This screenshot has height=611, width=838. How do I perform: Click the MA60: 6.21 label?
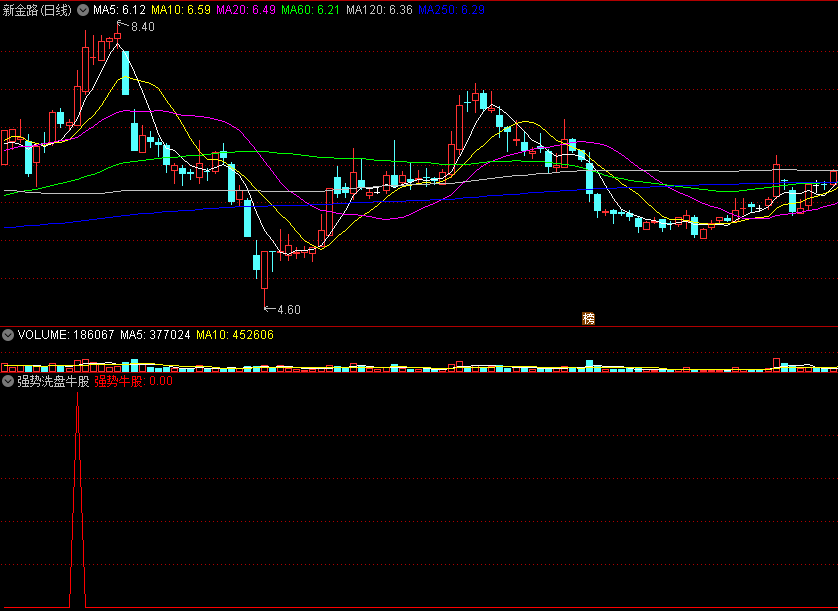311,10
